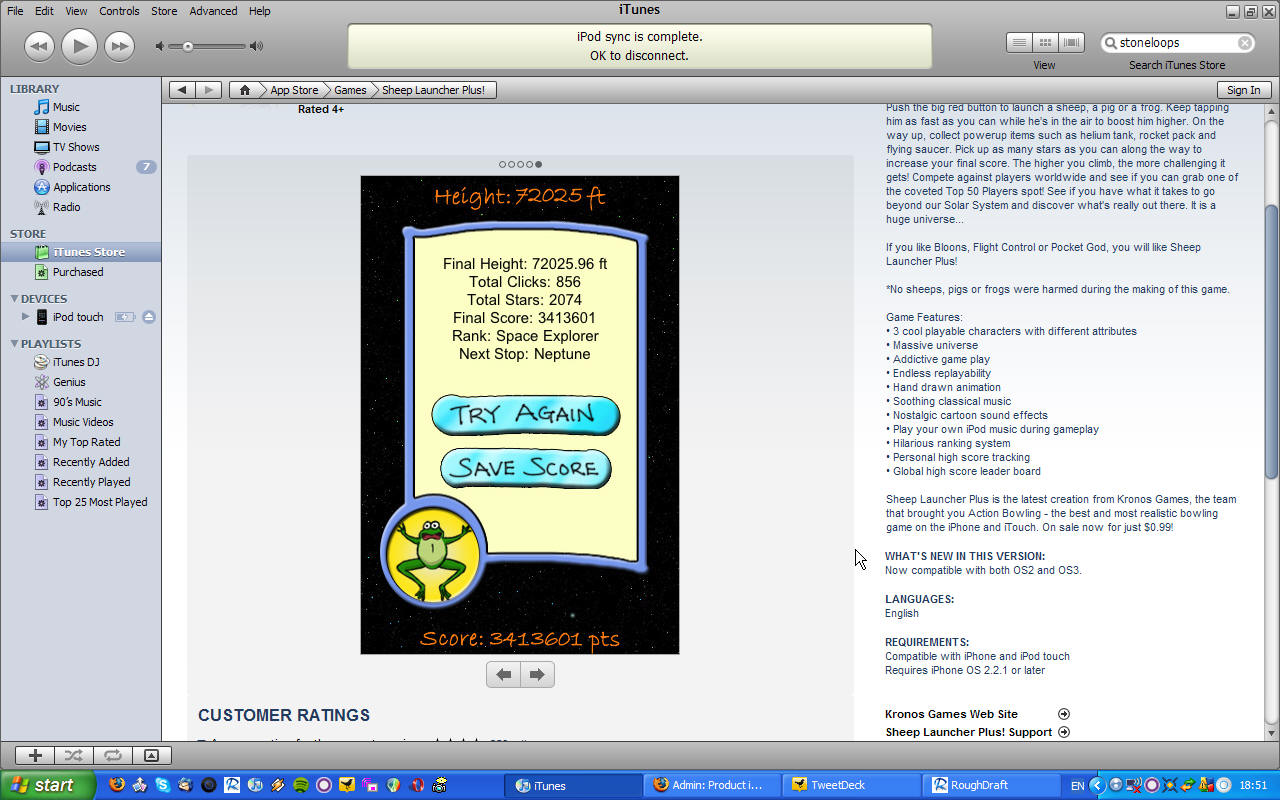
Task: Open the Store menu
Action: (164, 11)
